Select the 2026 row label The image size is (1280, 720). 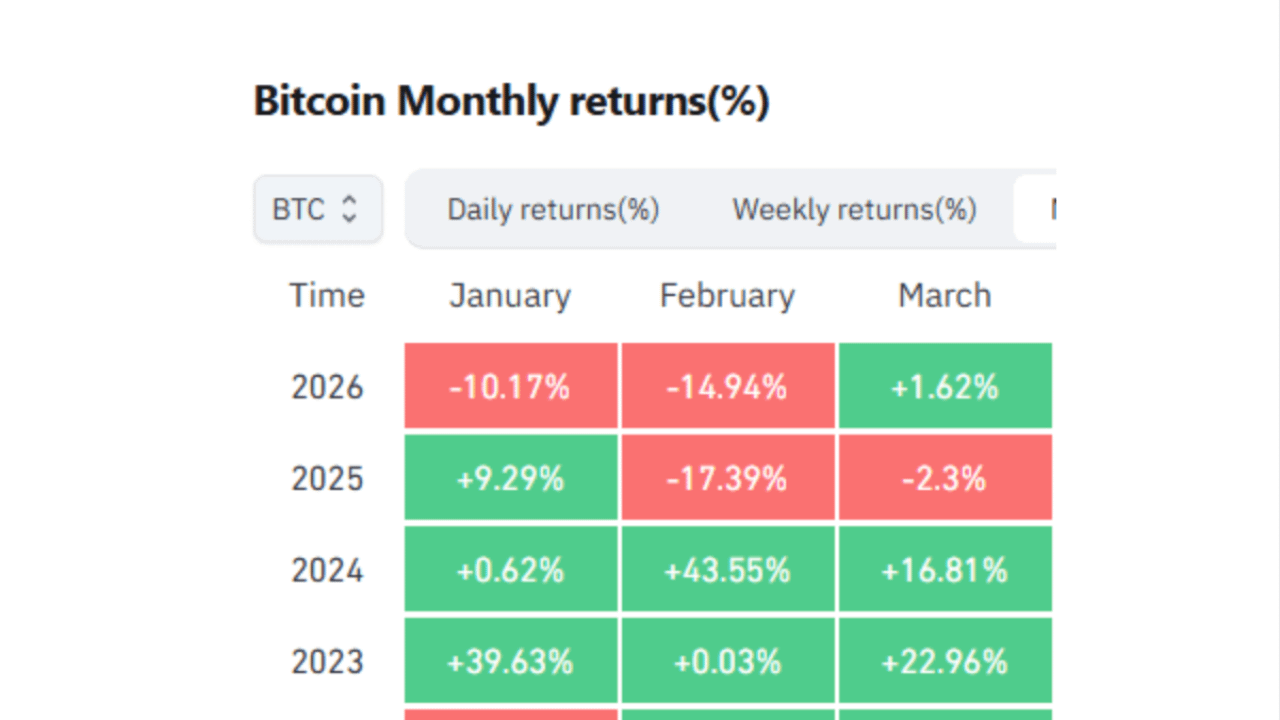coord(327,386)
